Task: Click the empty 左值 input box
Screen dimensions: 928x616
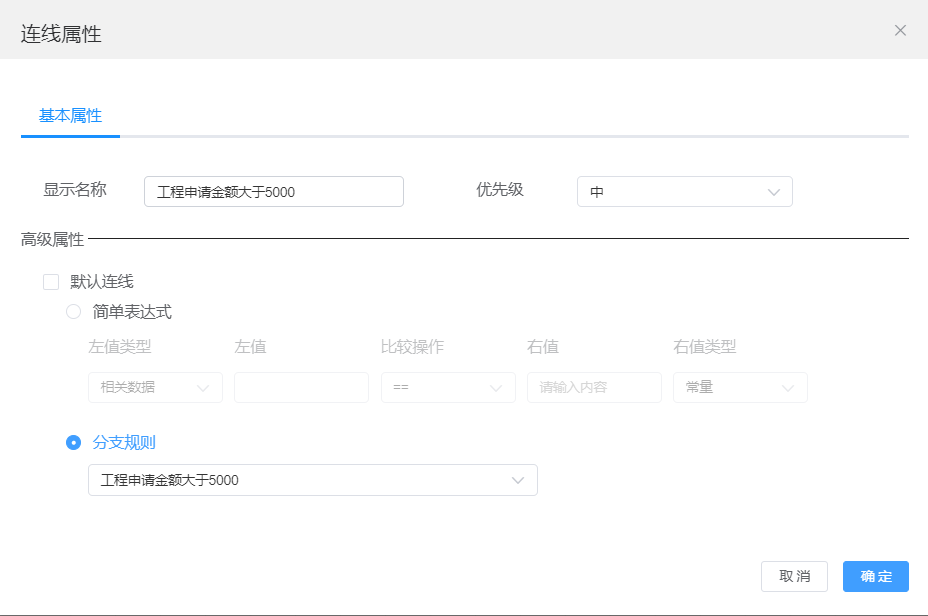Action: 301,387
